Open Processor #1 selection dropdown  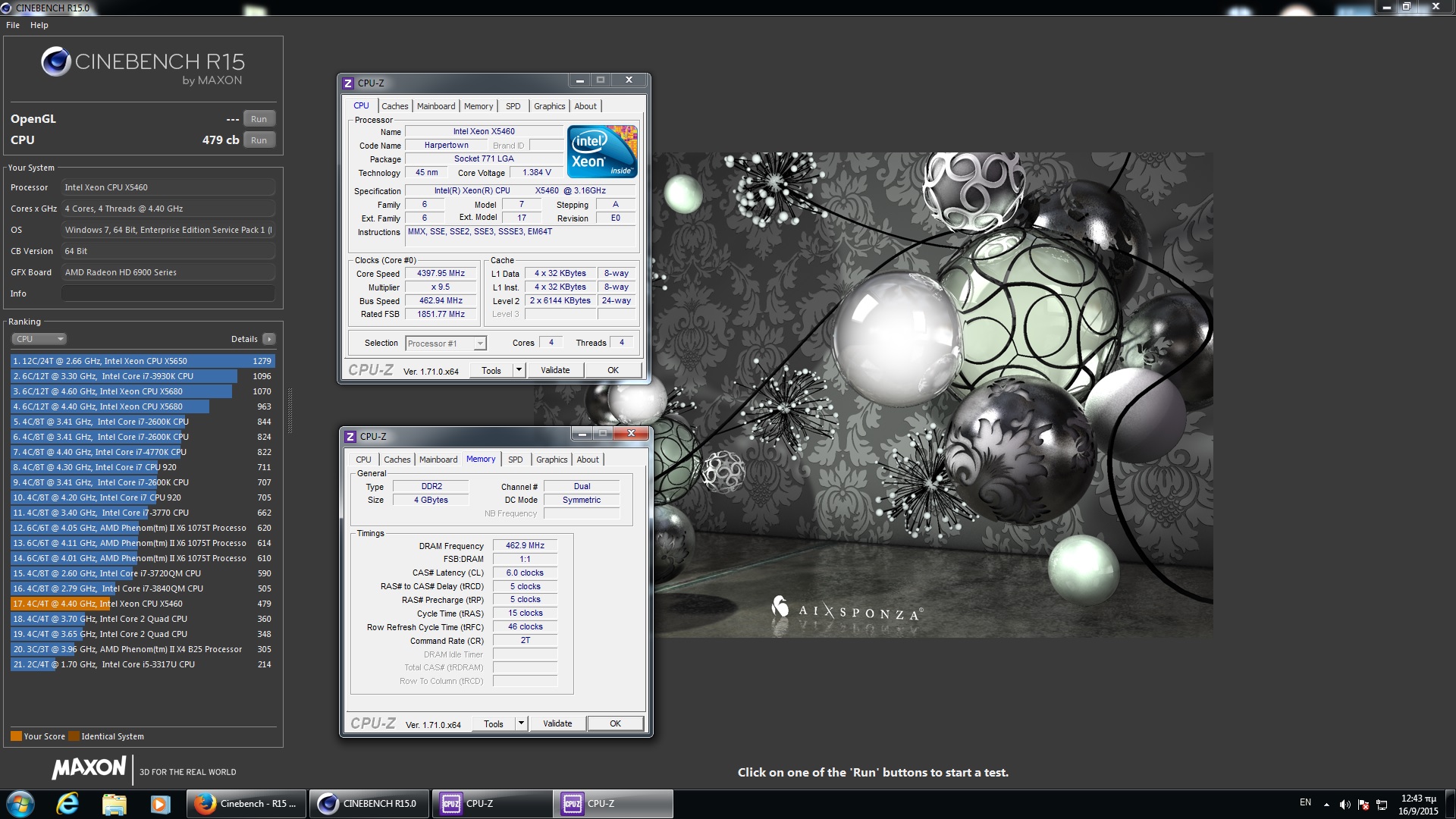446,344
